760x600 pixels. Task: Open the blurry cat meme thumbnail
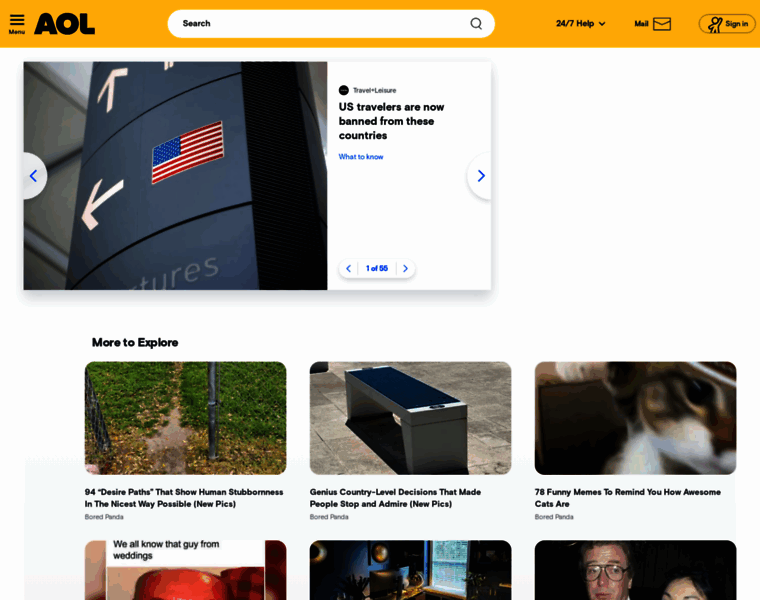click(635, 418)
